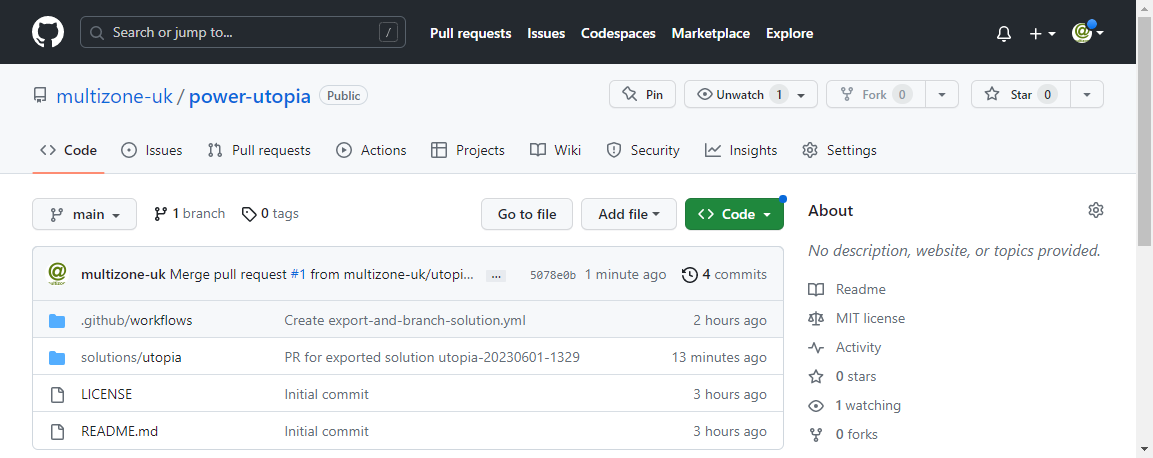Open Marketplace in top navigation
The image size is (1153, 458).
(710, 33)
